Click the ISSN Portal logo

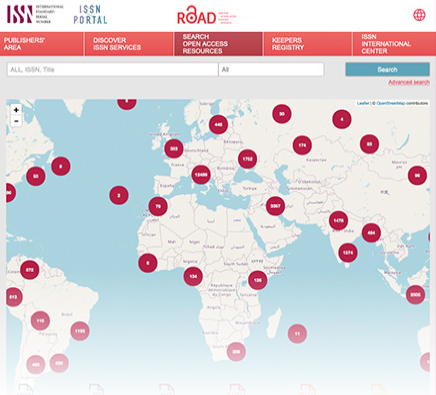coord(90,15)
